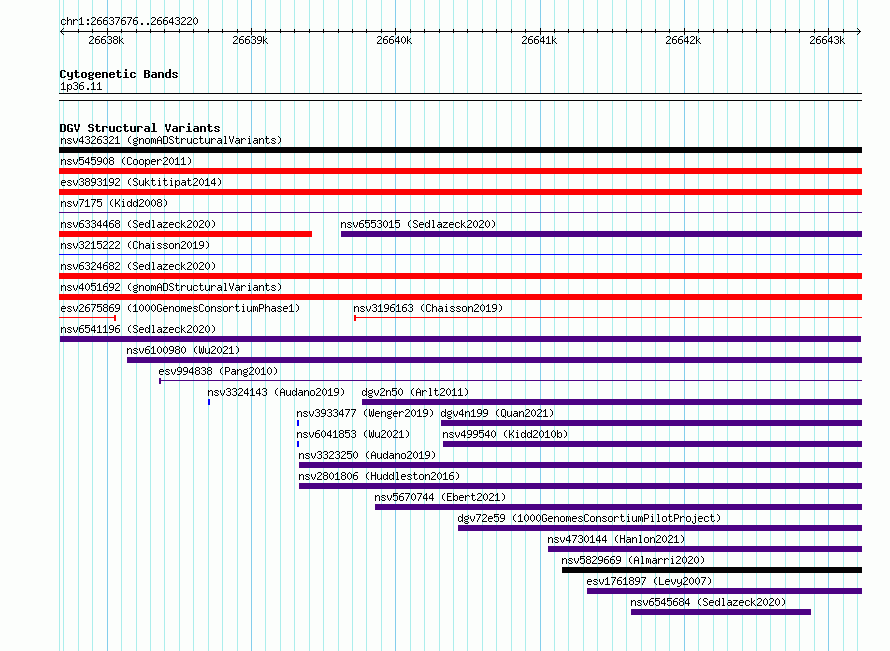Viewport: 890px width, 651px height.
Task: Open nsv3196163 (Chaisson2019) label
Action: click(x=428, y=308)
